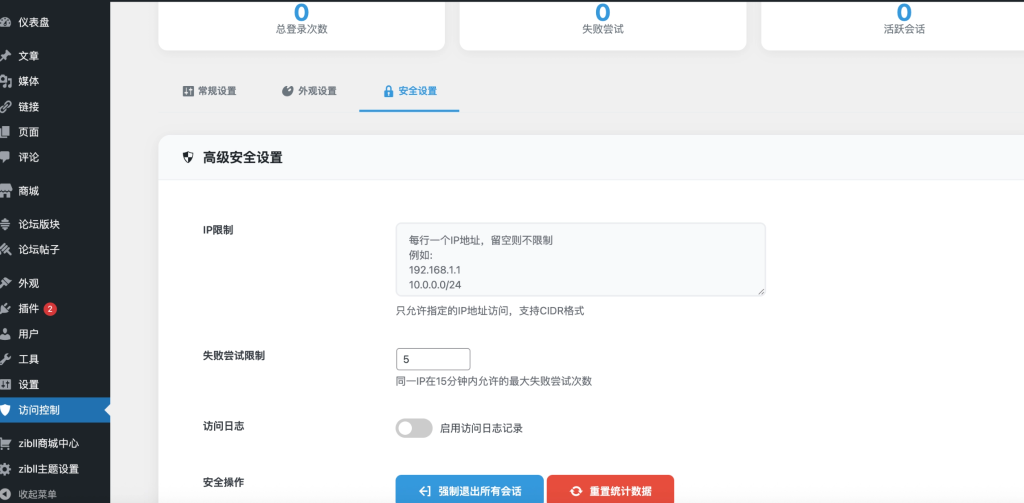Click the 失败尝试限制 field label
Viewport: 1024px width, 503px height.
click(x=234, y=356)
